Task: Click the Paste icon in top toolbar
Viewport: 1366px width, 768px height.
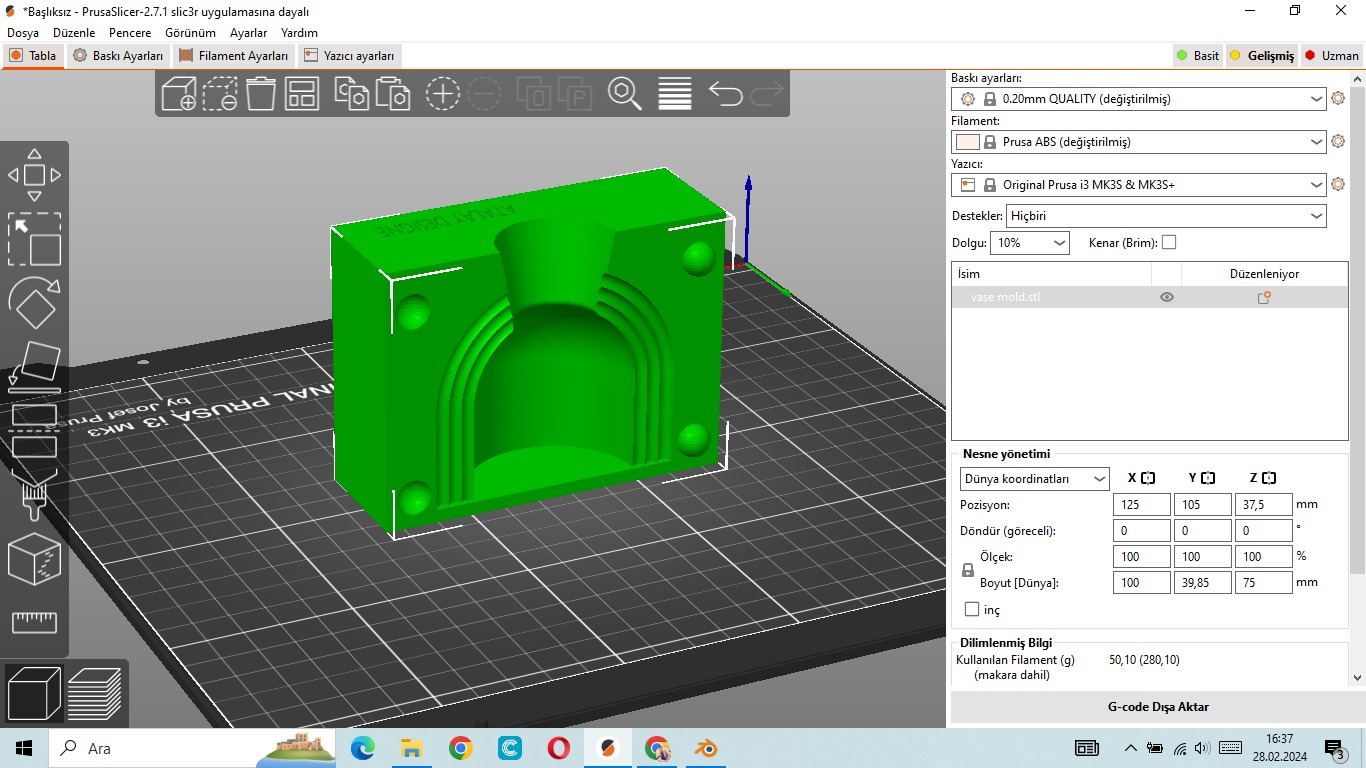Action: point(393,94)
